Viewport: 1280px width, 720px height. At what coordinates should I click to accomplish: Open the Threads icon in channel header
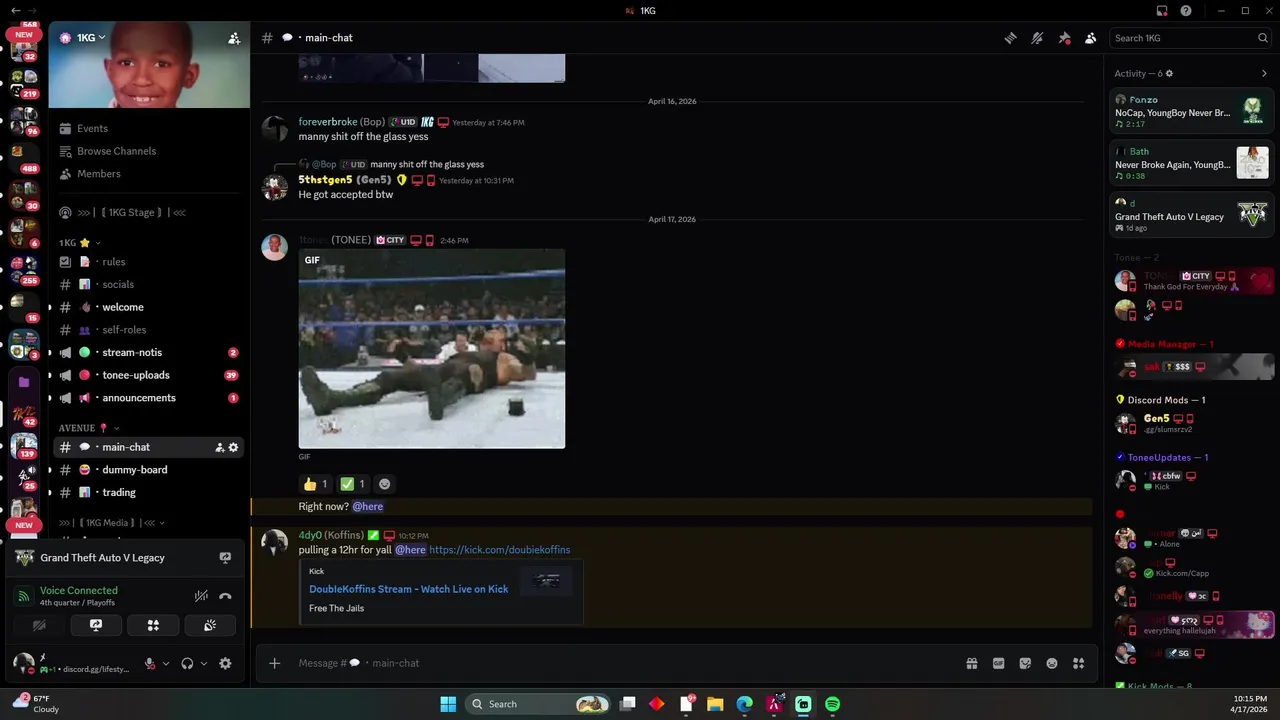(x=1011, y=38)
